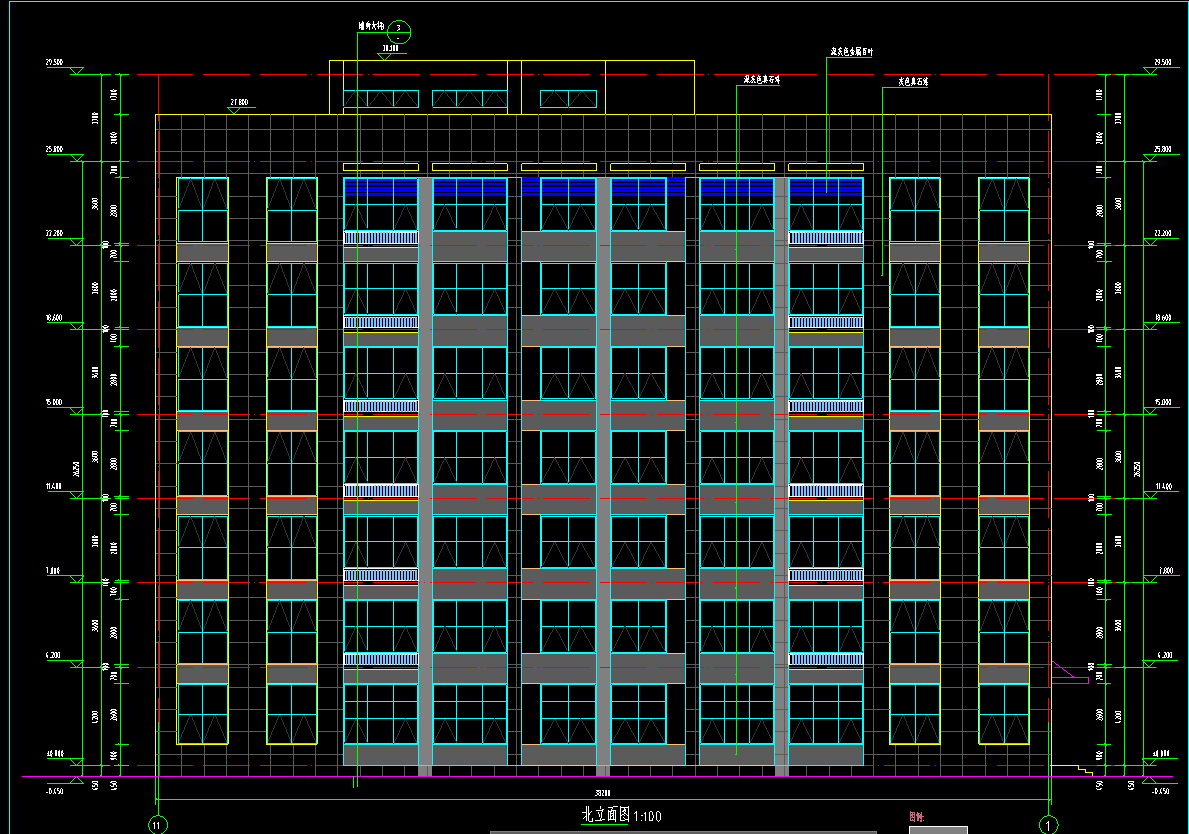Click the axis bubble numbered 11
Image resolution: width=1189 pixels, height=834 pixels.
pyautogui.click(x=157, y=824)
